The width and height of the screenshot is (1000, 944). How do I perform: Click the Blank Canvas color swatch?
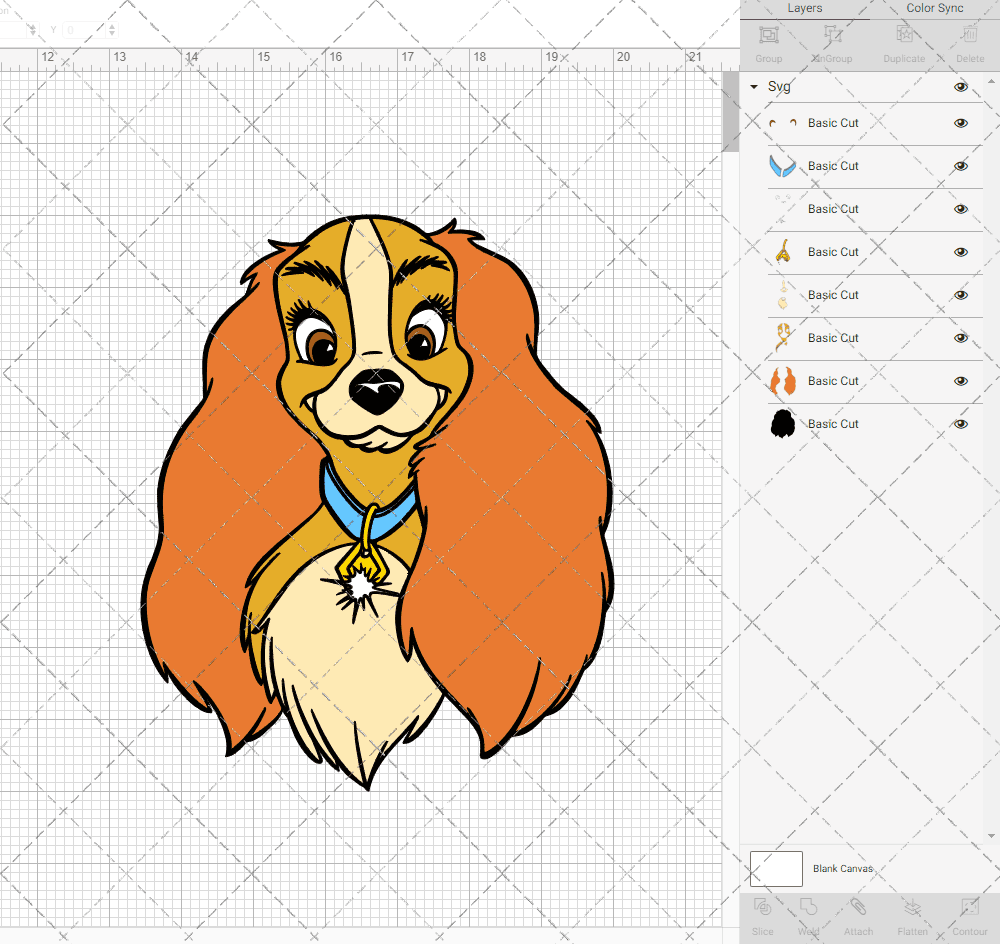tap(776, 869)
